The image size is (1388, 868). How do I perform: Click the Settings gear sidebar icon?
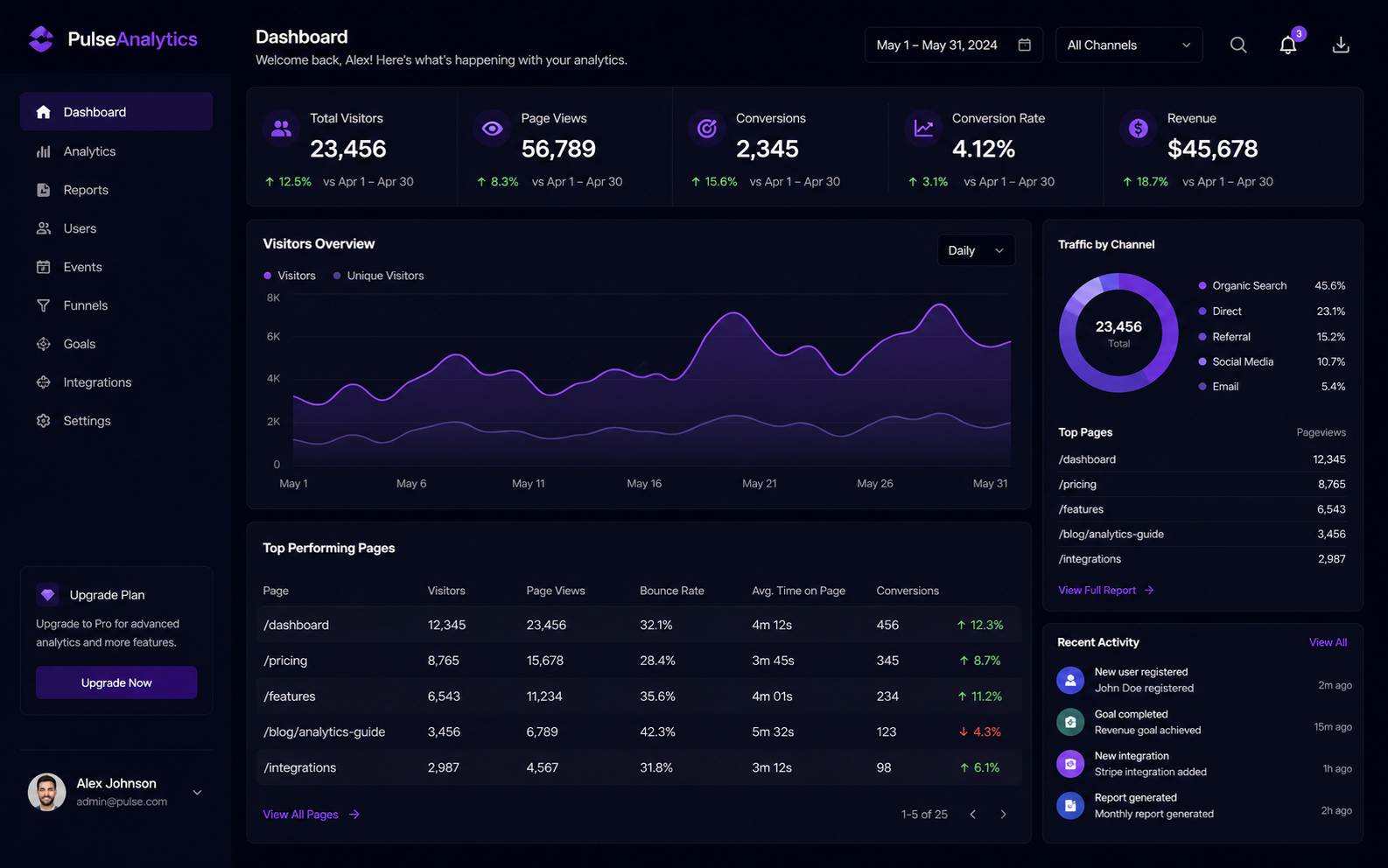tap(44, 421)
